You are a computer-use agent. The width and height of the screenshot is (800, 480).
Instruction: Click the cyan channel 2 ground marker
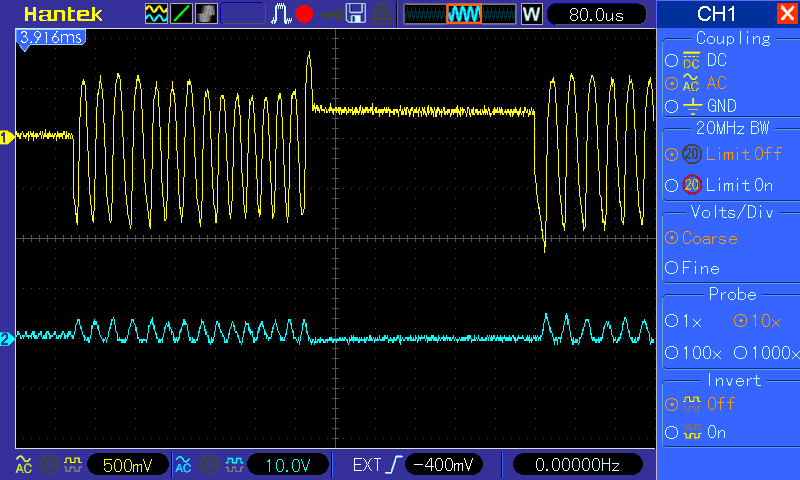click(7, 339)
